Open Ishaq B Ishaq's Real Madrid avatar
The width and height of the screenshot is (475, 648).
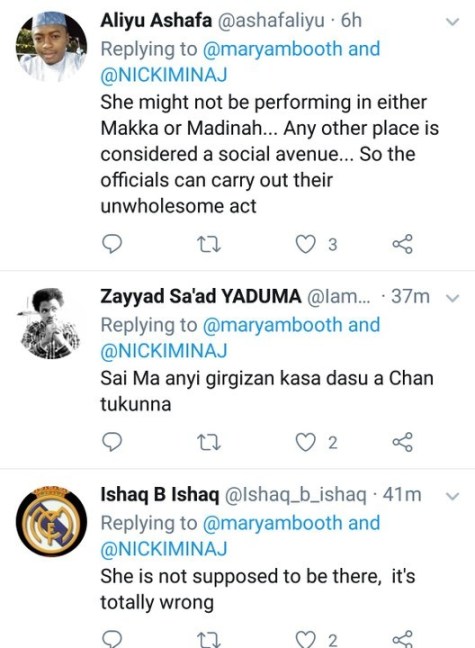[x=52, y=522]
